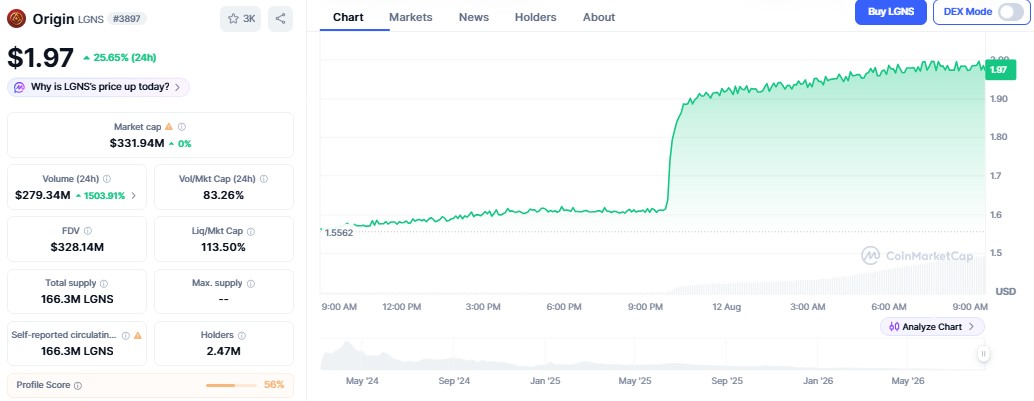Click the Market cap info icon
Image resolution: width=1034 pixels, height=401 pixels.
(x=182, y=127)
